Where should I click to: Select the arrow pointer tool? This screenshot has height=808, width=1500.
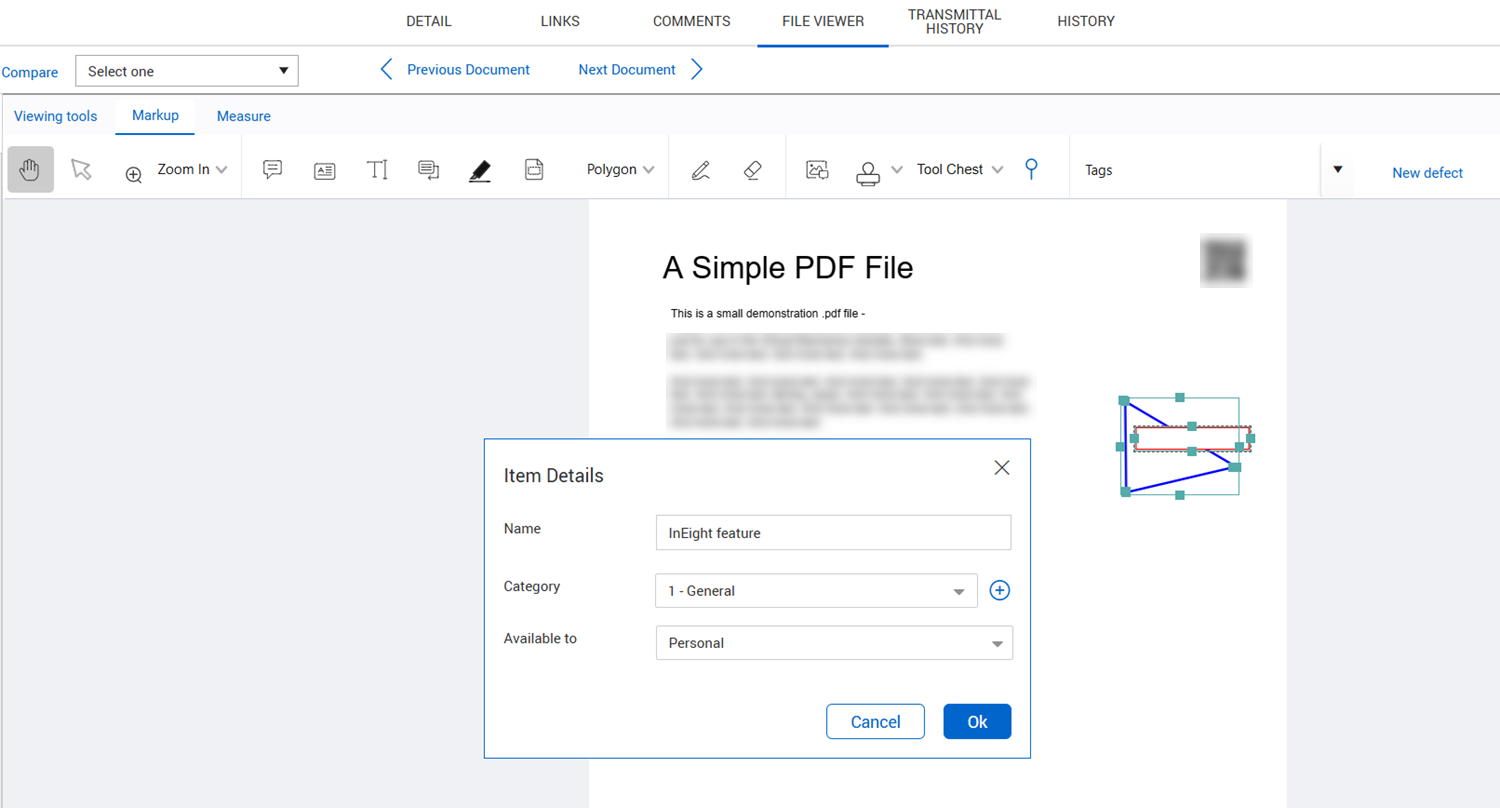coord(81,170)
